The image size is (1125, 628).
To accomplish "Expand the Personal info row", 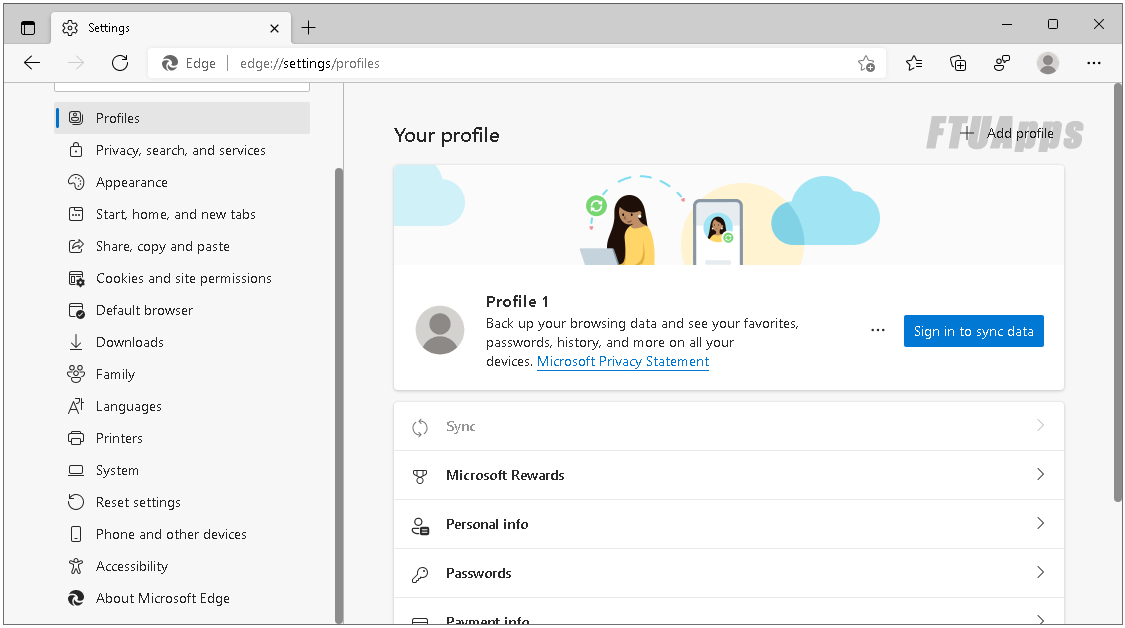I will coord(728,524).
